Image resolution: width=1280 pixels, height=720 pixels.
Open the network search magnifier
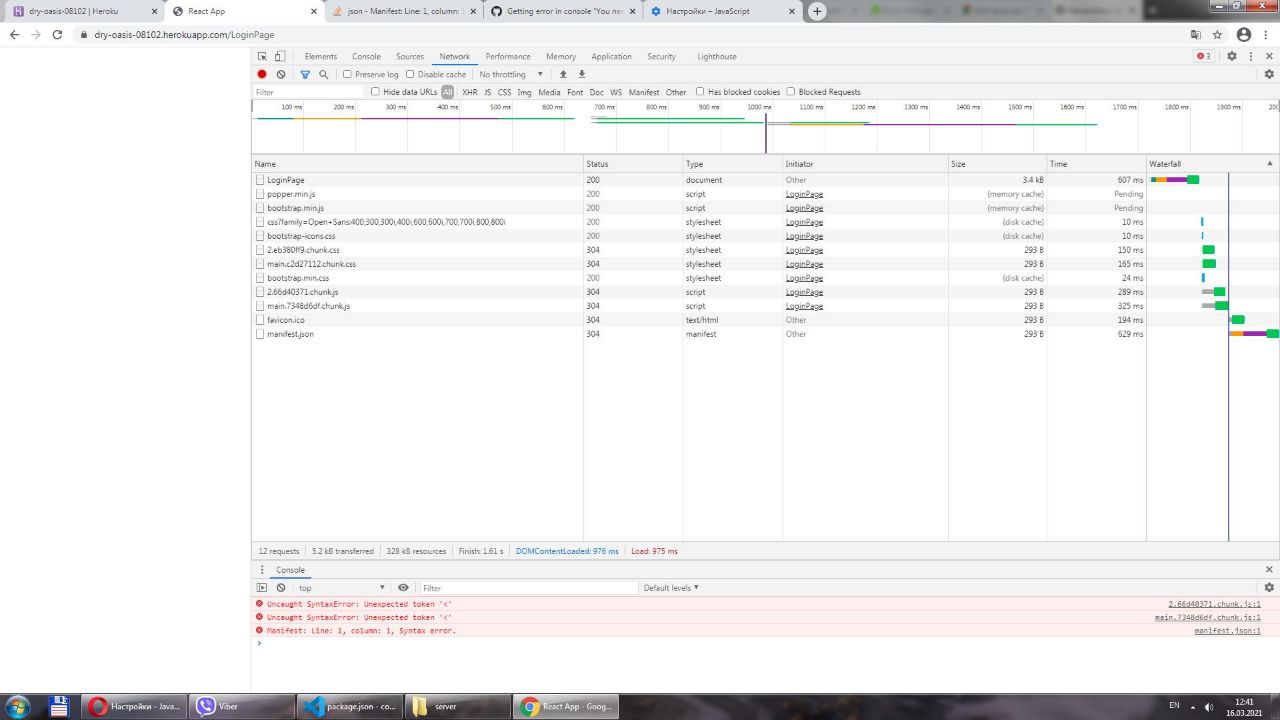324,74
